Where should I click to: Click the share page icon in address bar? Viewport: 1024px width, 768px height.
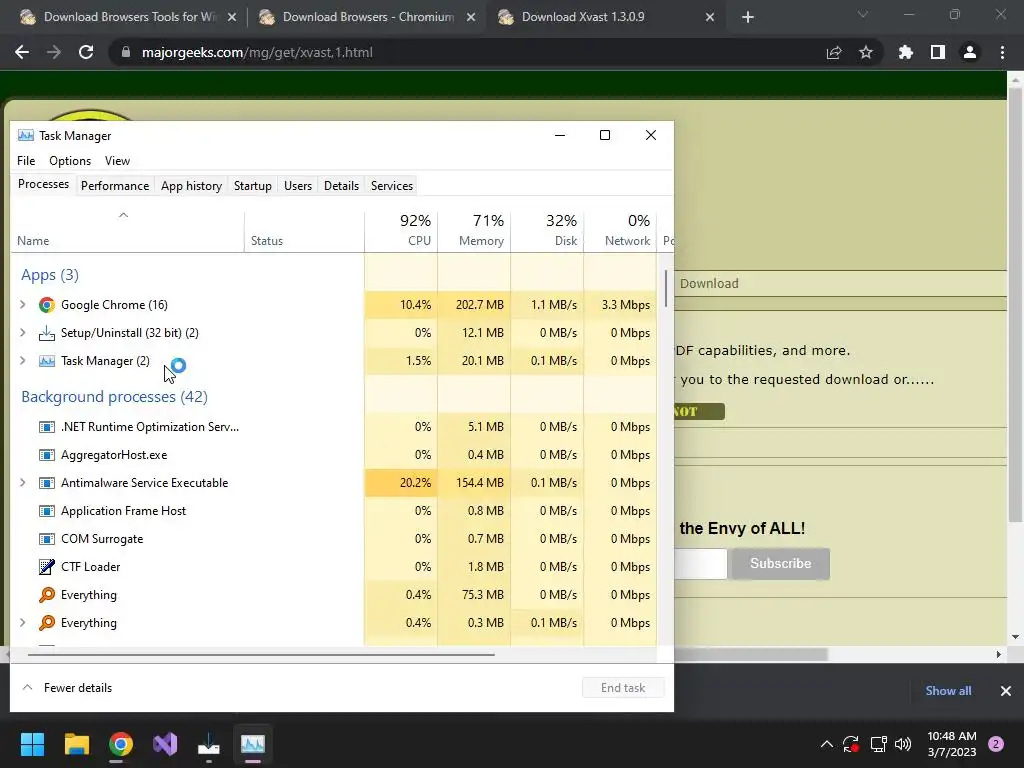click(834, 52)
